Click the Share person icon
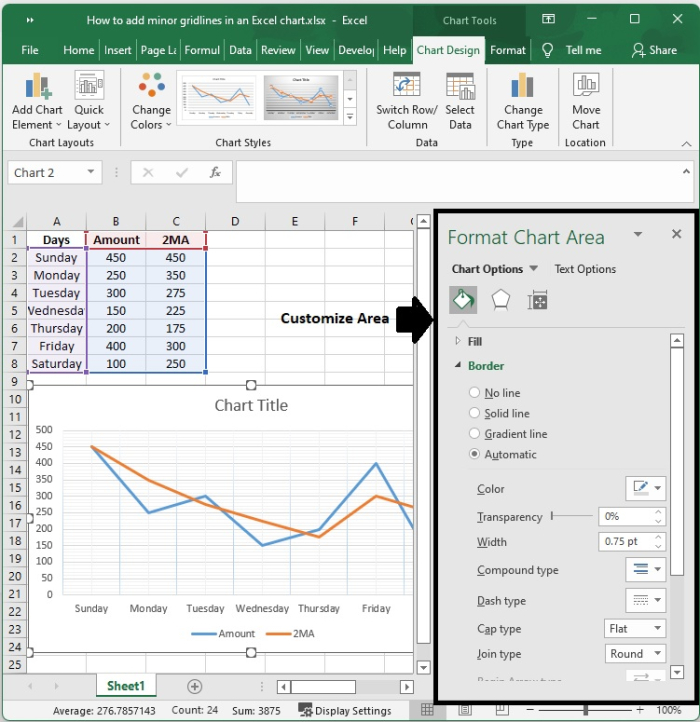The image size is (700, 722). (x=638, y=50)
